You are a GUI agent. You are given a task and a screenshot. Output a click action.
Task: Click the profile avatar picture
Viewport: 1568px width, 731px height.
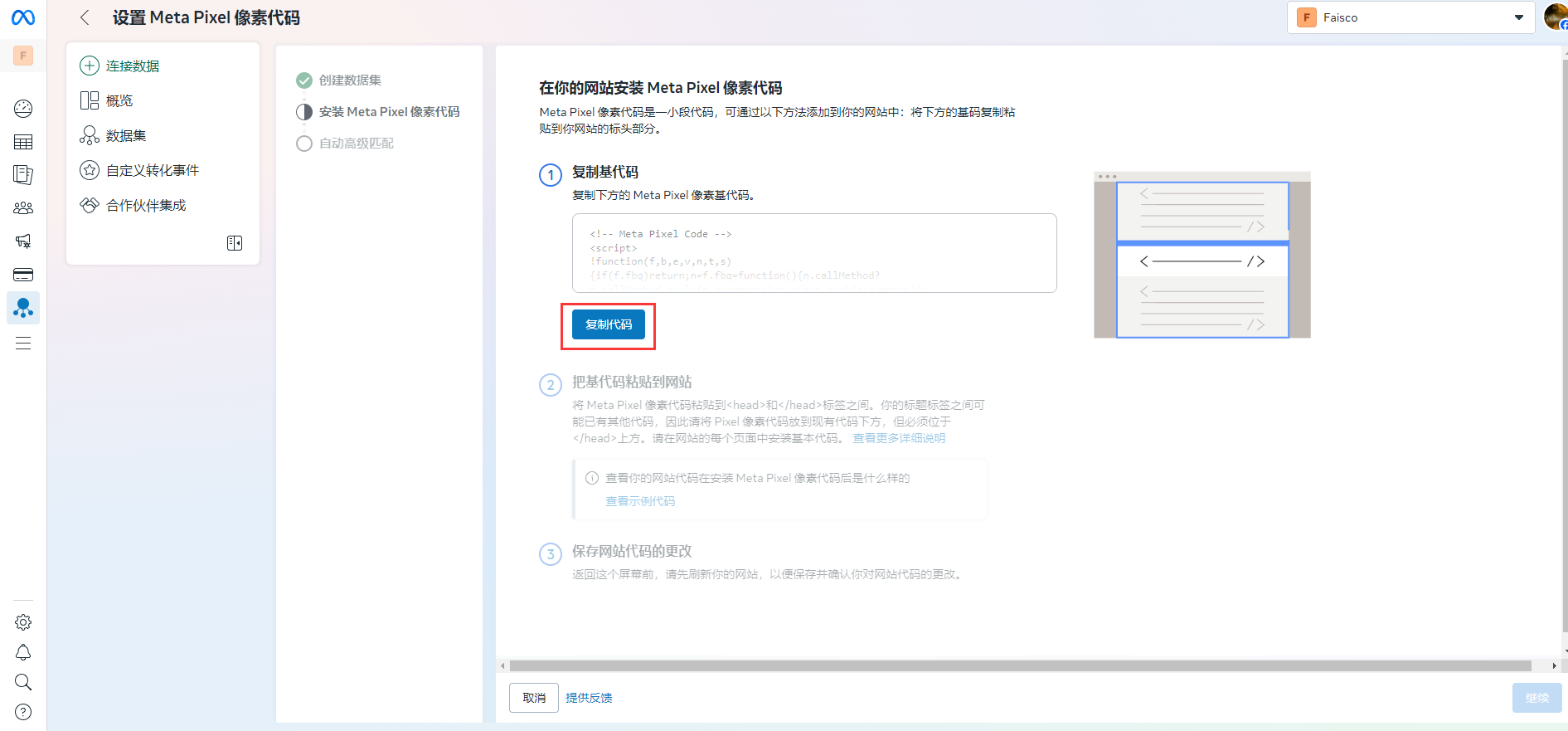pyautogui.click(x=1556, y=17)
